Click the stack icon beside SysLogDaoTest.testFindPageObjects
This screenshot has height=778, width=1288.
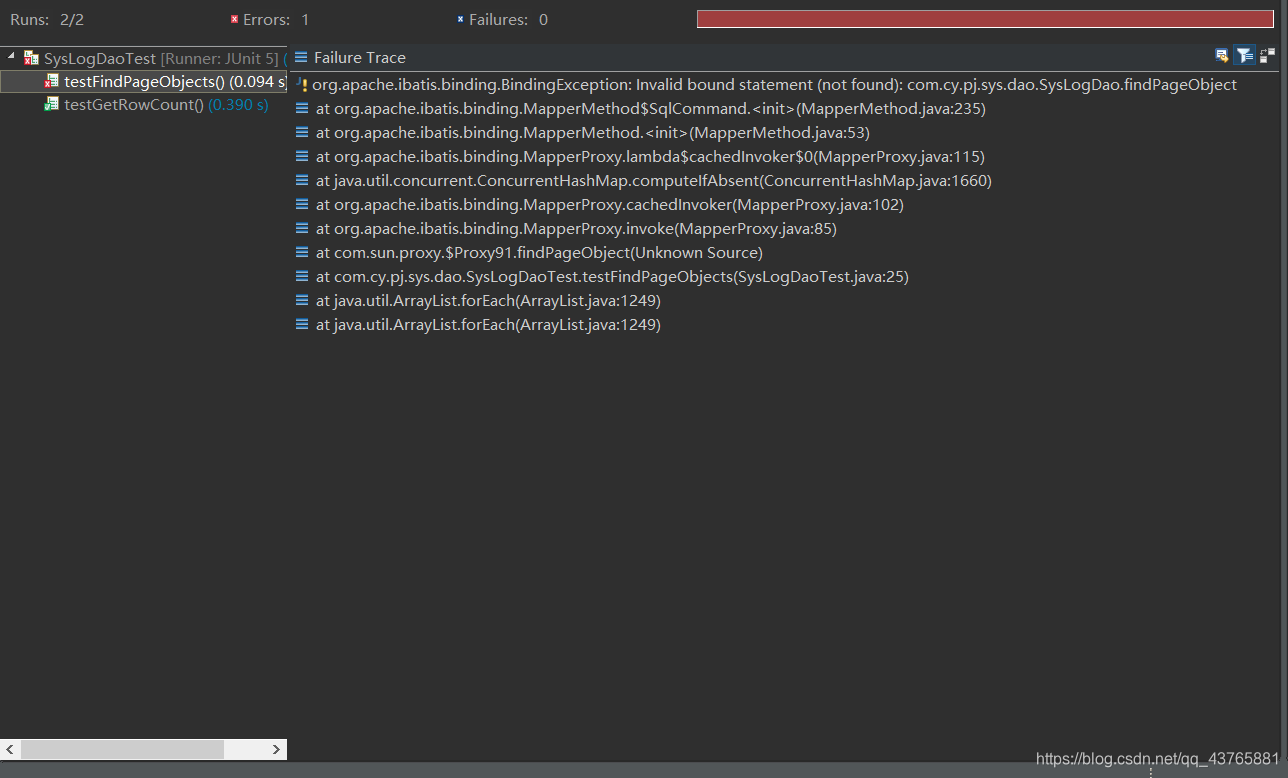coord(302,277)
